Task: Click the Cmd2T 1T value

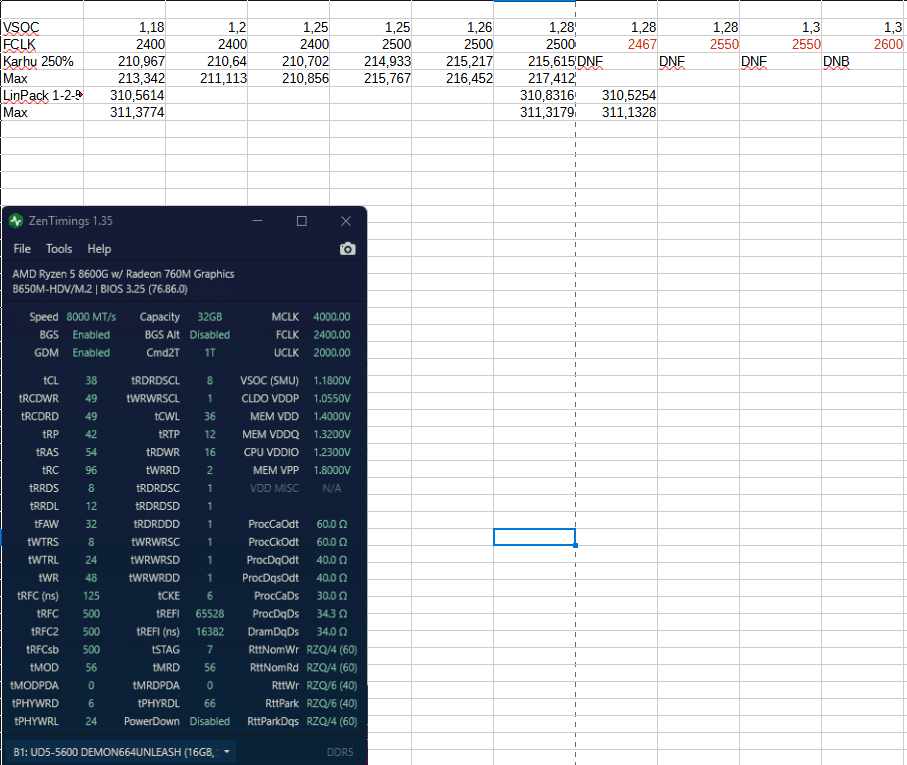Action: pos(209,353)
